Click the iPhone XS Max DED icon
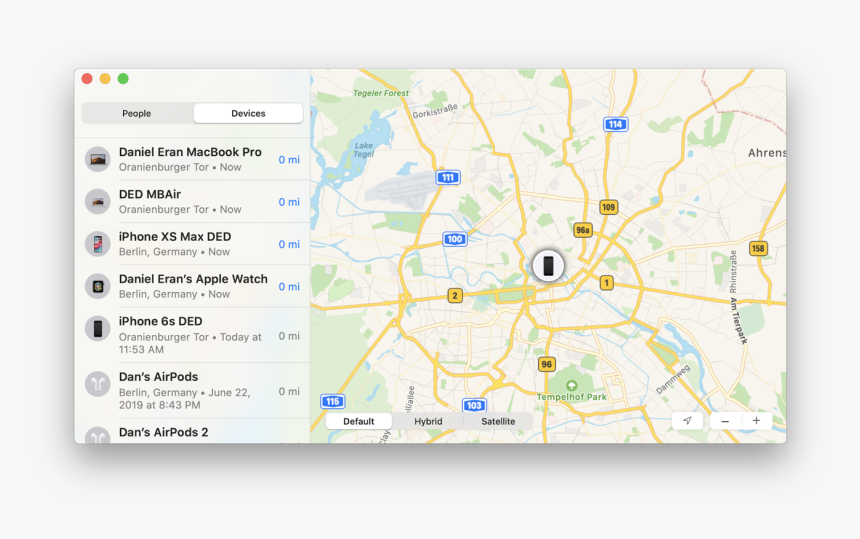This screenshot has height=539, width=860. [x=97, y=244]
